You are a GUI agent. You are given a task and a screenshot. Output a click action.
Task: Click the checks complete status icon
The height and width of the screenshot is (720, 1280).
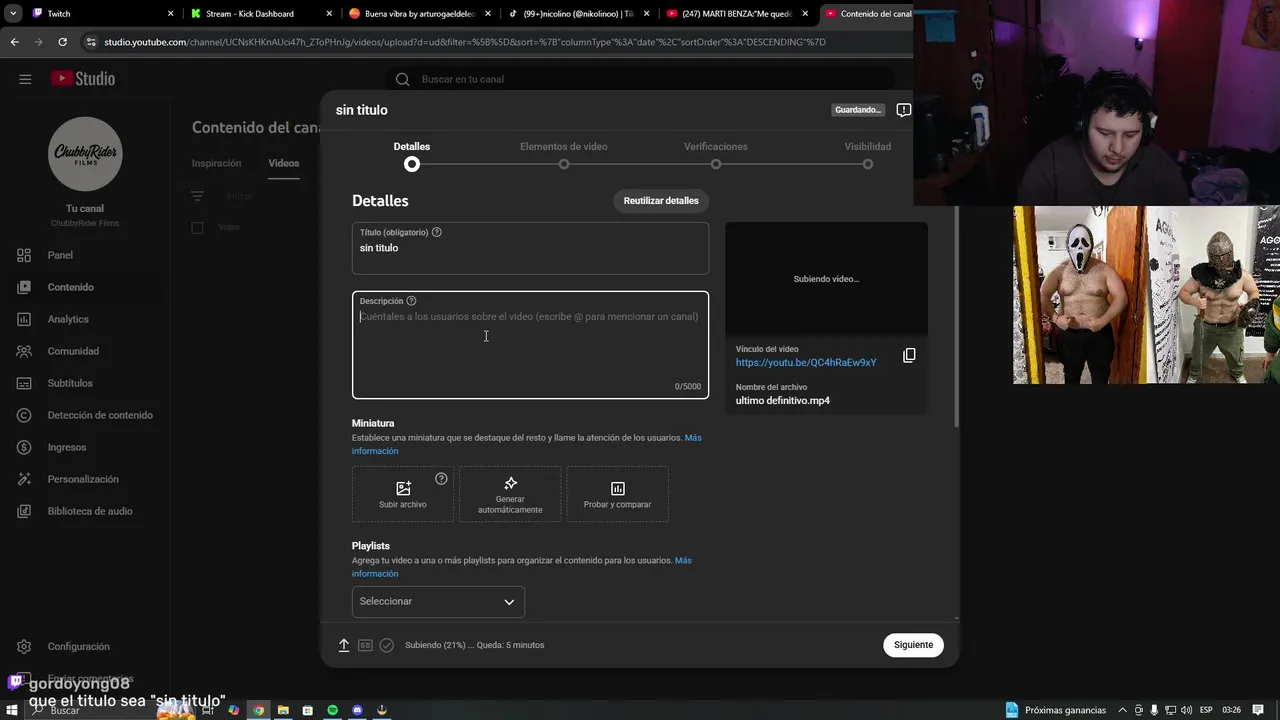(387, 645)
